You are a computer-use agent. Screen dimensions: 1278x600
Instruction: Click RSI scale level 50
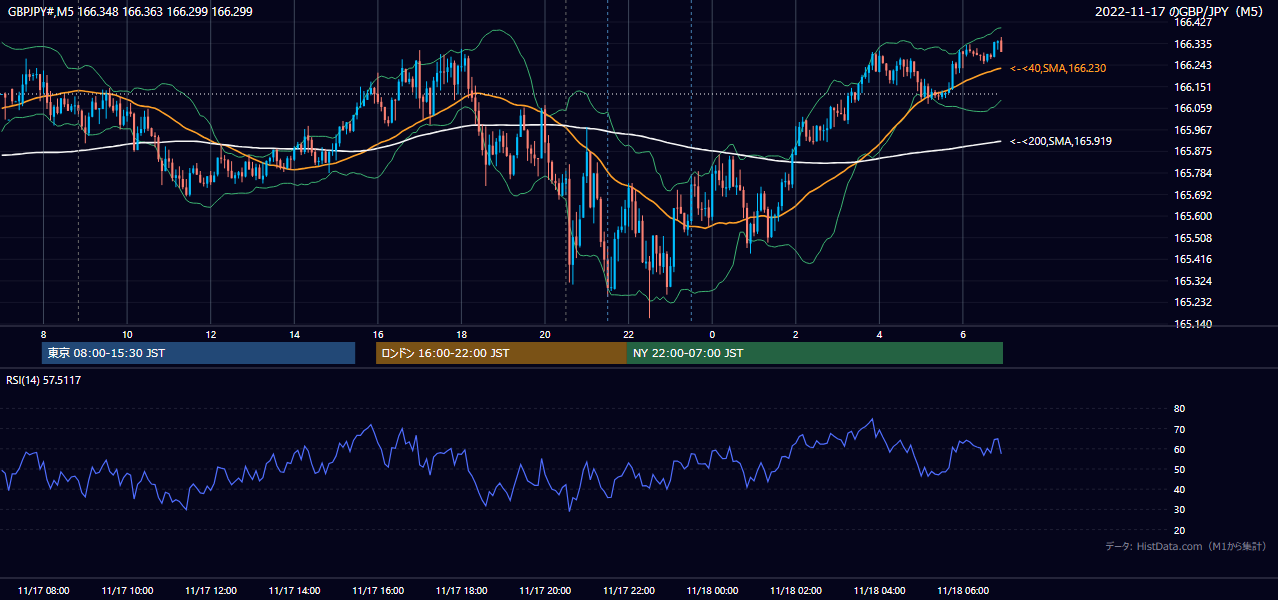pyautogui.click(x=1180, y=469)
